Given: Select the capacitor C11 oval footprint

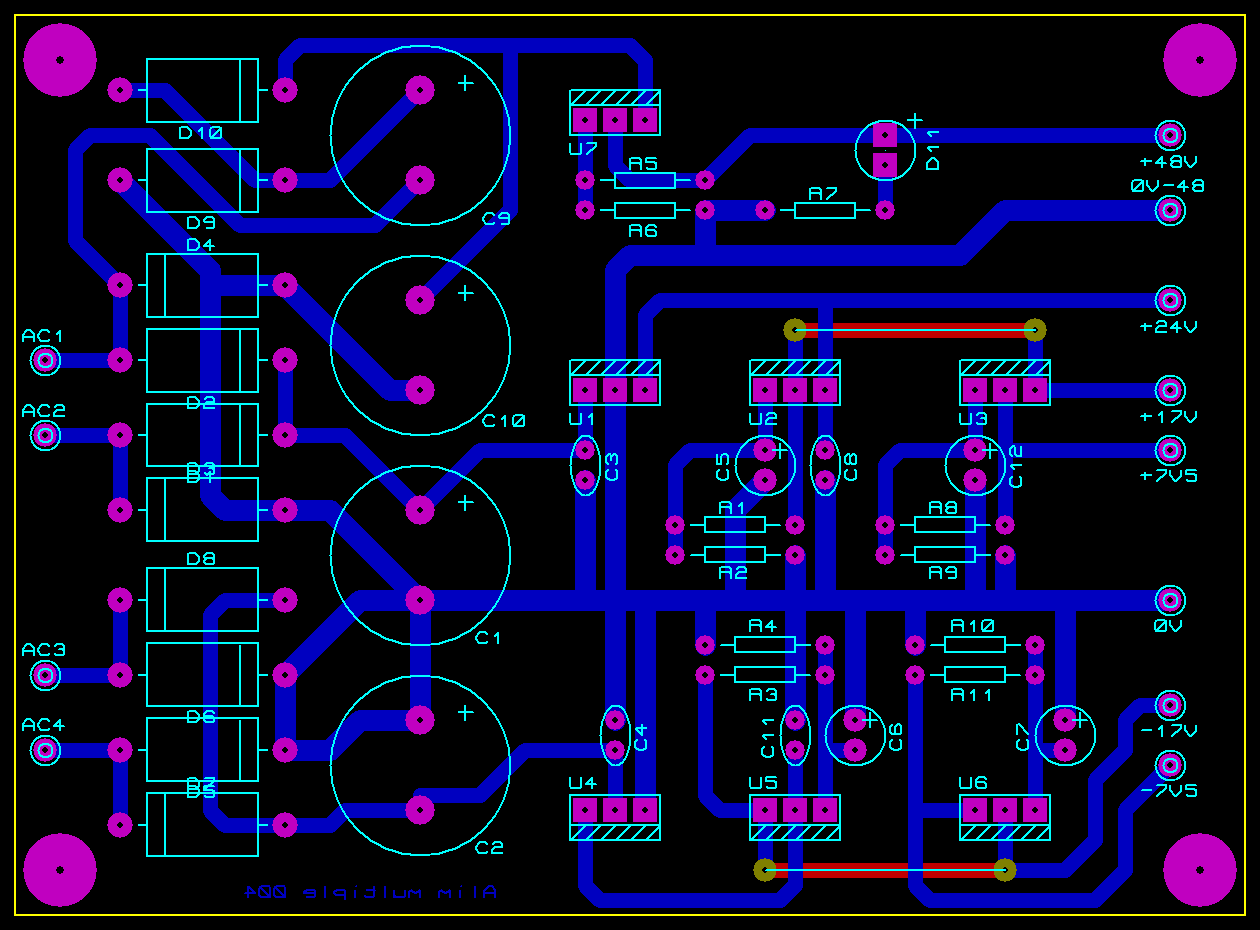Looking at the screenshot, I should pos(795,735).
